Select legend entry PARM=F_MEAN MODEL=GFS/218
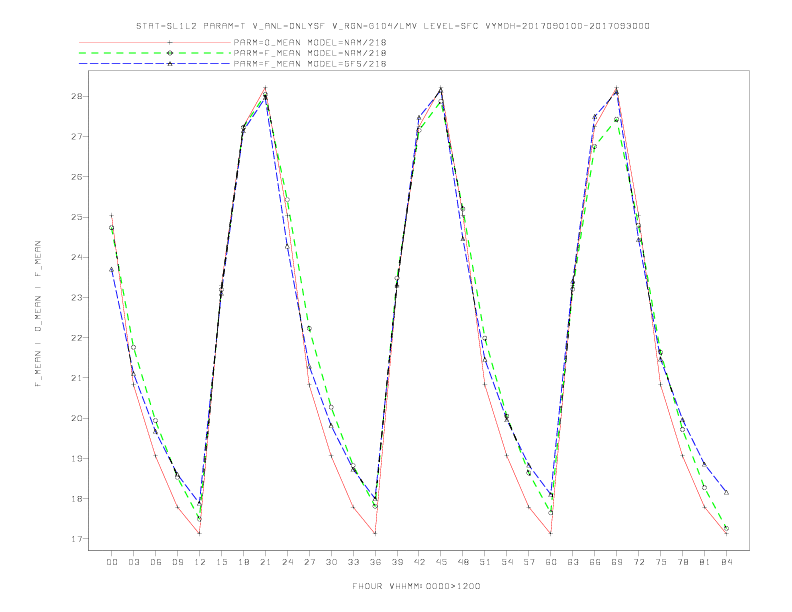This screenshot has width=792, height=612. pos(310,64)
